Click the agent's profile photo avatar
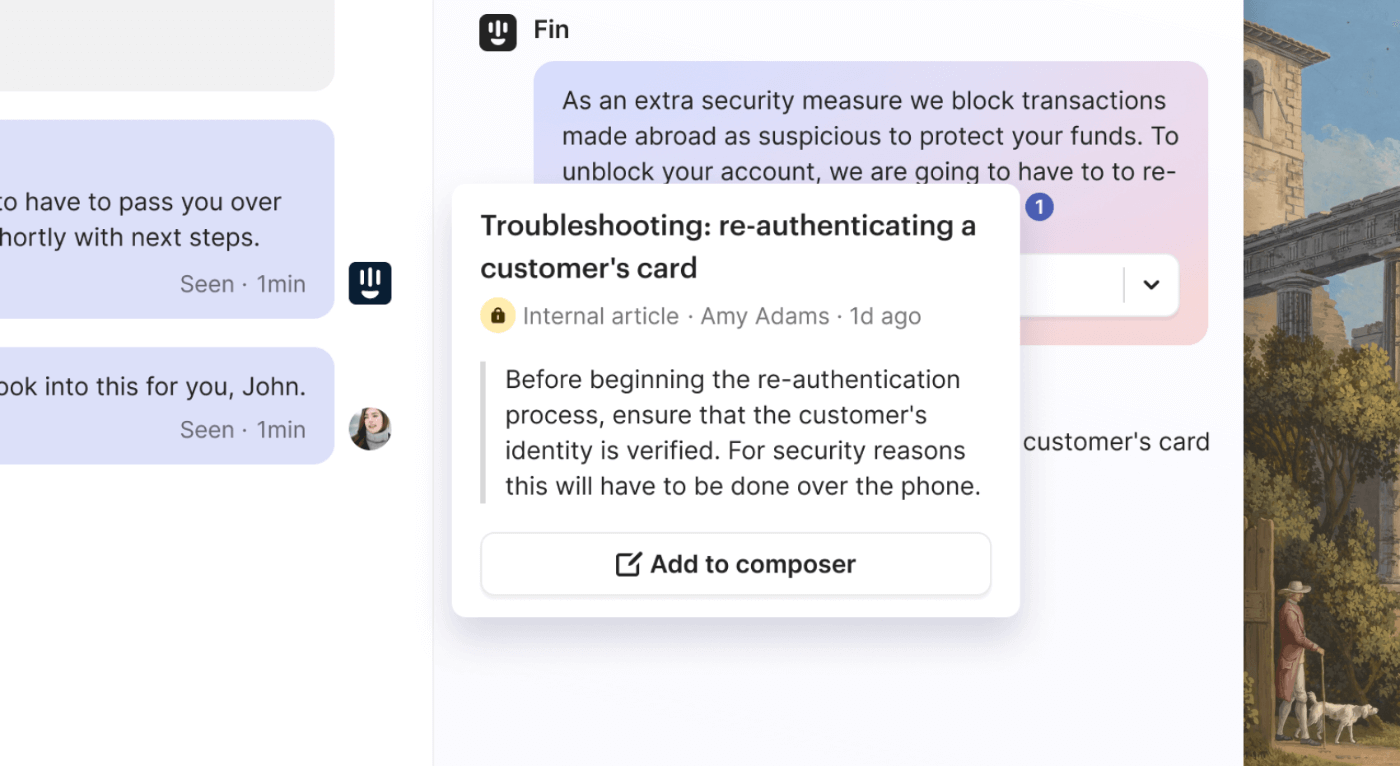 point(370,429)
